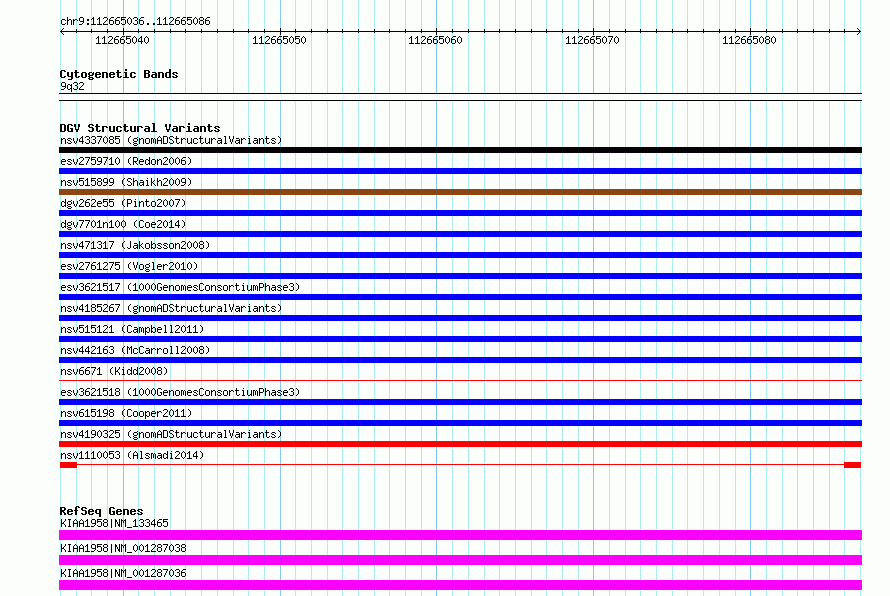
Task: Open esv2761275 (Vogler2010) label
Action: (129, 266)
